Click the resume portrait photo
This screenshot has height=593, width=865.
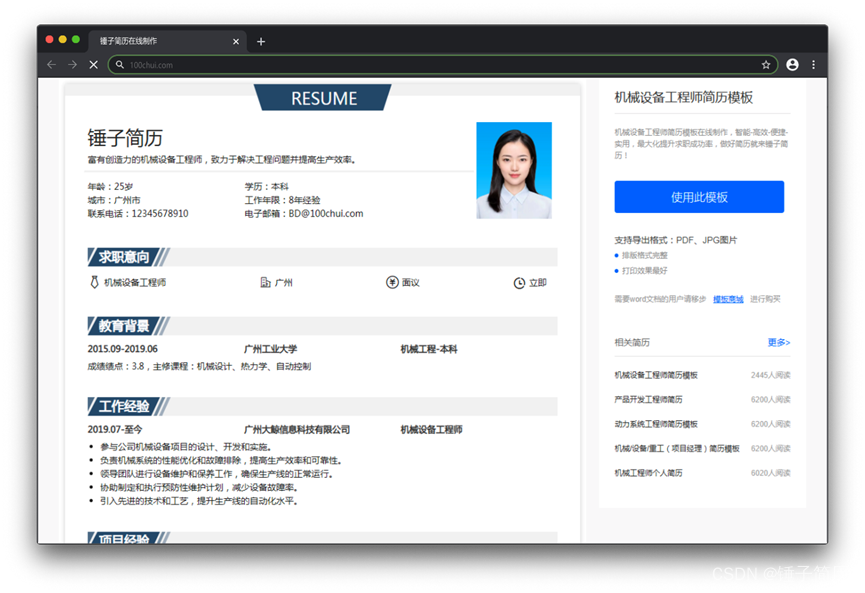tap(514, 170)
